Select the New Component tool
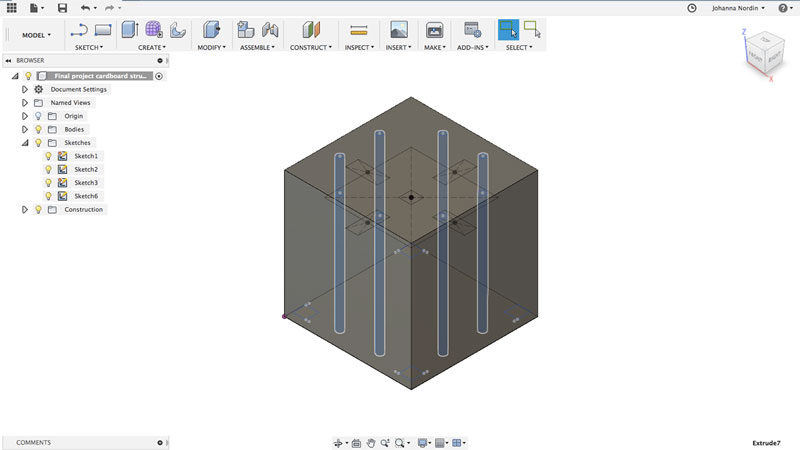Image resolution: width=800 pixels, height=450 pixels. pos(246,30)
